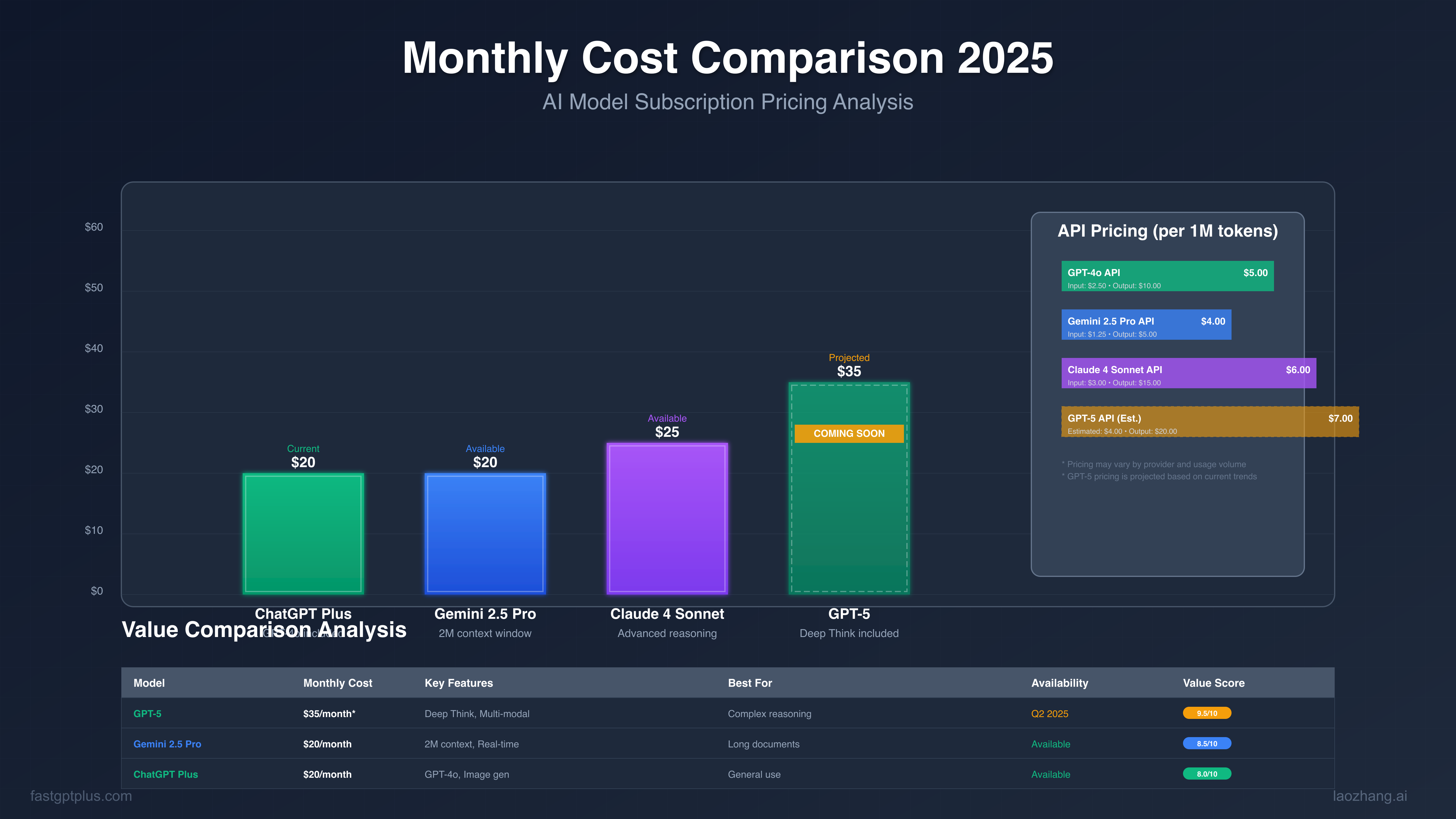Click the Claude 4 Sonnet chart label
Screen dimensions: 1456x819
[667, 614]
